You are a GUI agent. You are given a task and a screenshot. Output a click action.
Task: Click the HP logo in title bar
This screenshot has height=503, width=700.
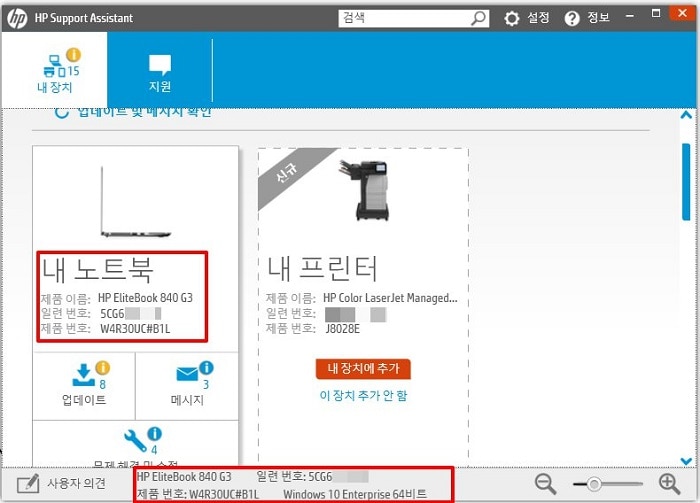click(17, 18)
